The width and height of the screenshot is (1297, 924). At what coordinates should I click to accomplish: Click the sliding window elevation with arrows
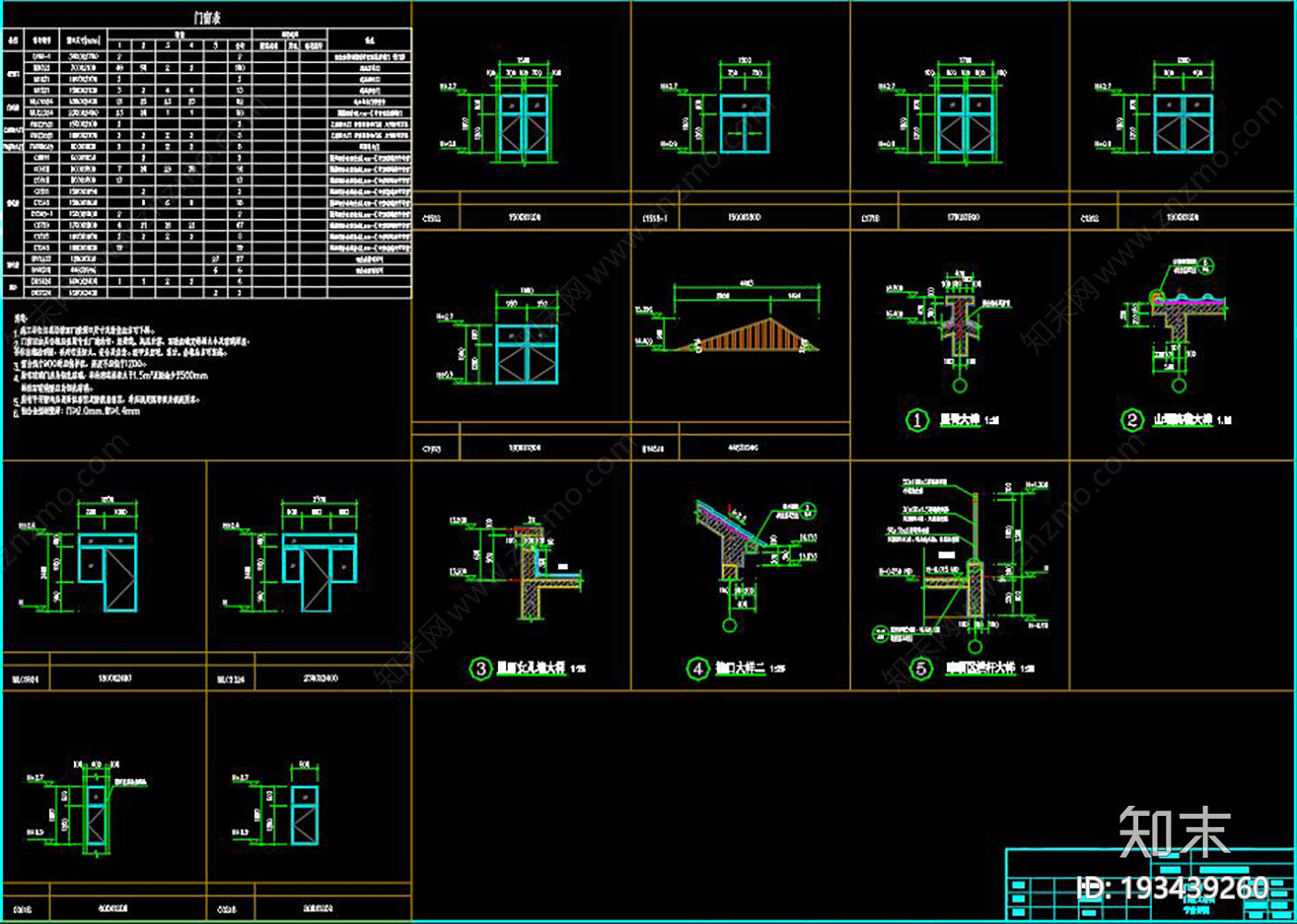tap(745, 123)
